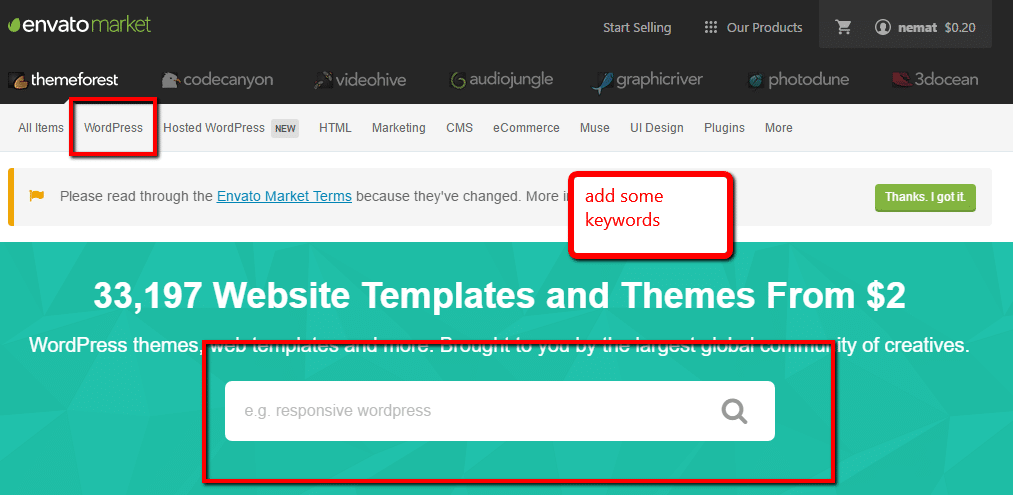The width and height of the screenshot is (1013, 495).
Task: Open the HTML category menu
Action: 335,128
